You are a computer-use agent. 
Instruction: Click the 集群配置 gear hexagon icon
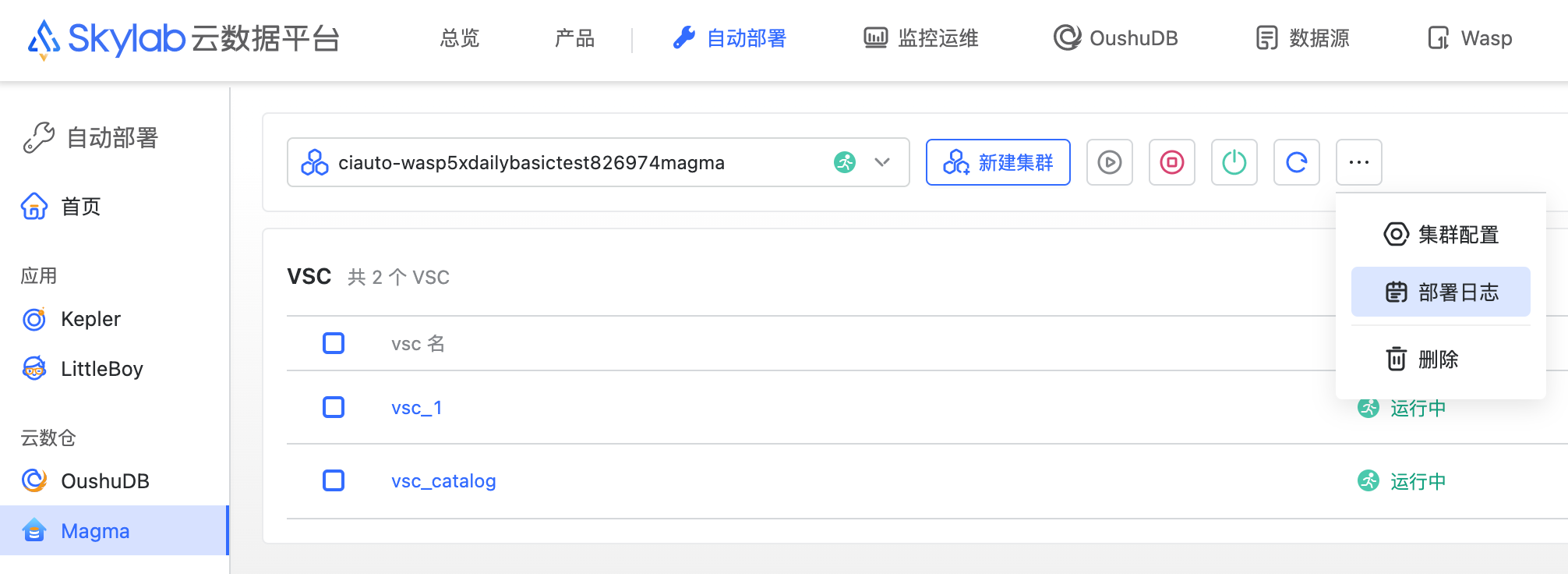pyautogui.click(x=1397, y=234)
